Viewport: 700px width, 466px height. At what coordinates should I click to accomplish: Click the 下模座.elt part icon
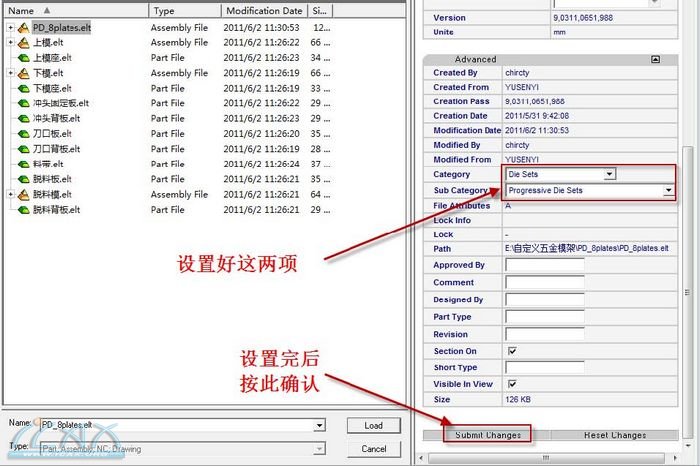23,88
